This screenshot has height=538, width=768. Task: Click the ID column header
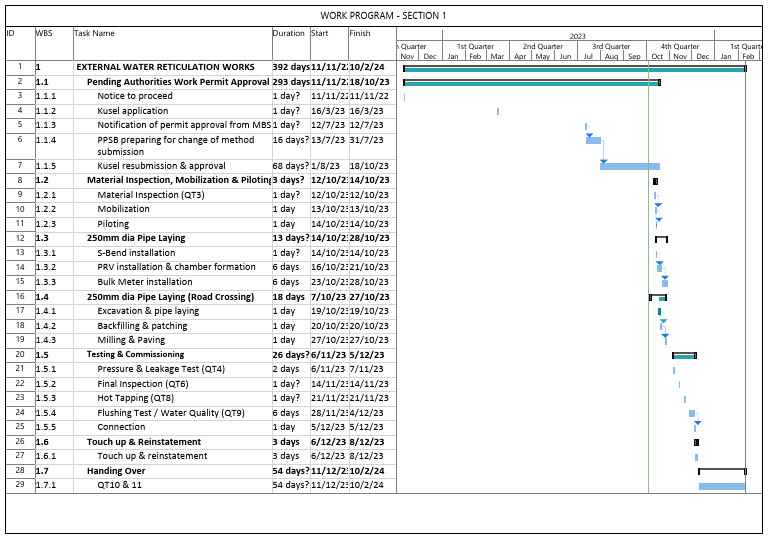click(10, 33)
